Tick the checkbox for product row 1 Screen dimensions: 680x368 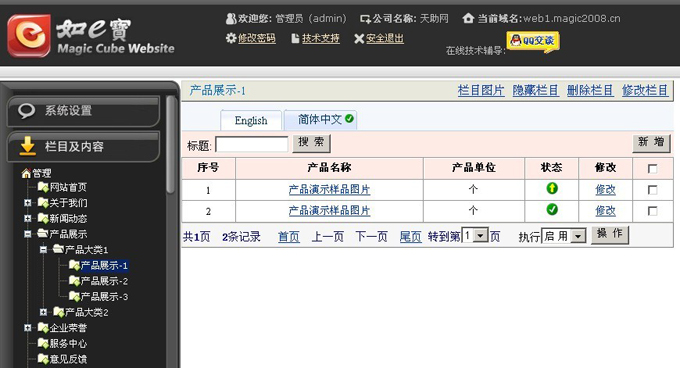tap(652, 190)
